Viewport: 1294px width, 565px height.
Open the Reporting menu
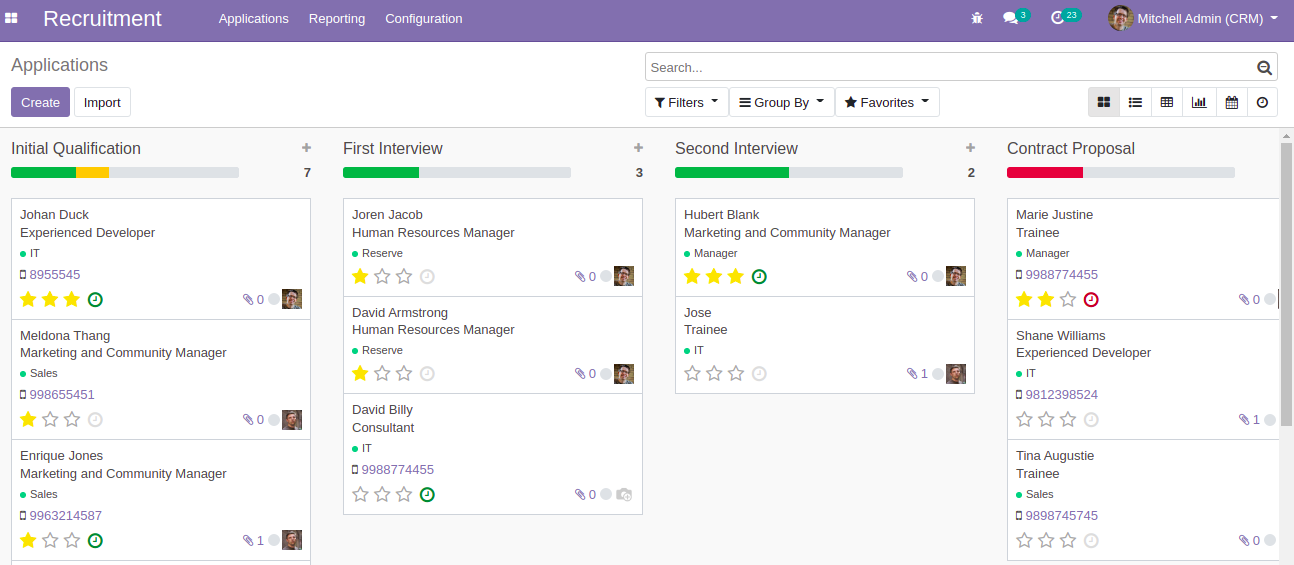pos(337,18)
